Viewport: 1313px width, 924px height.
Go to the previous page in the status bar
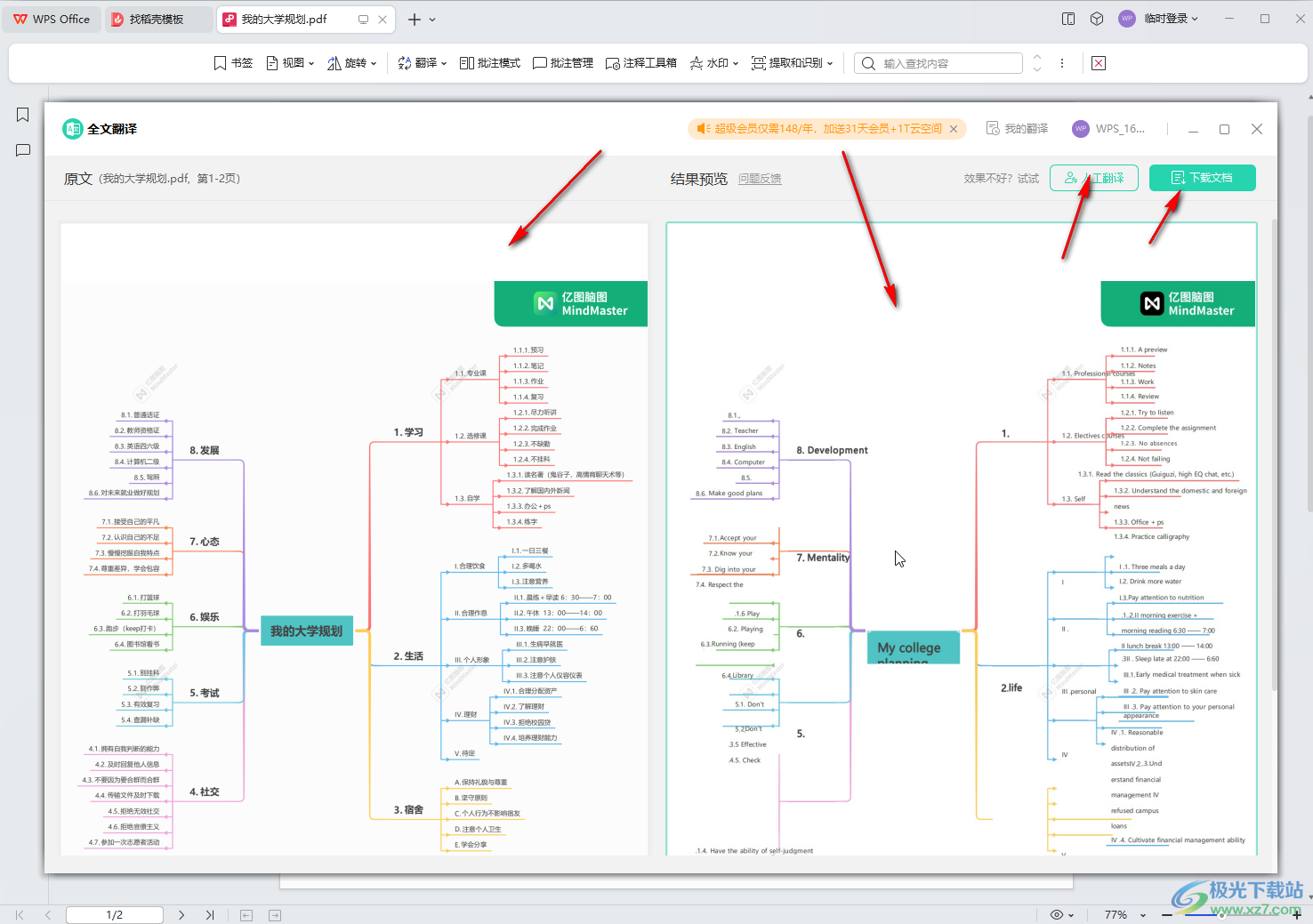(x=47, y=914)
